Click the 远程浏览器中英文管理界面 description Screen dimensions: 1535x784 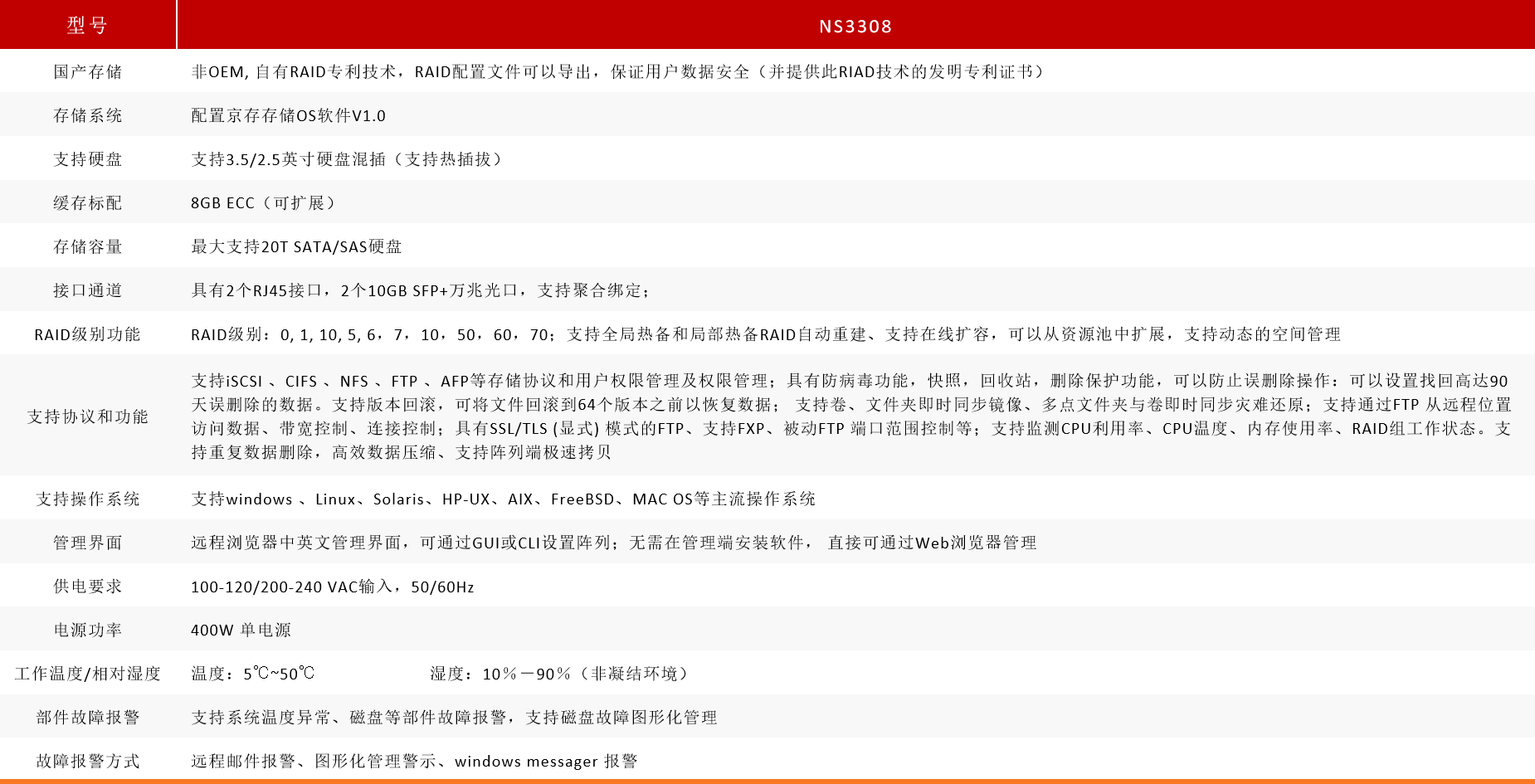[x=614, y=543]
